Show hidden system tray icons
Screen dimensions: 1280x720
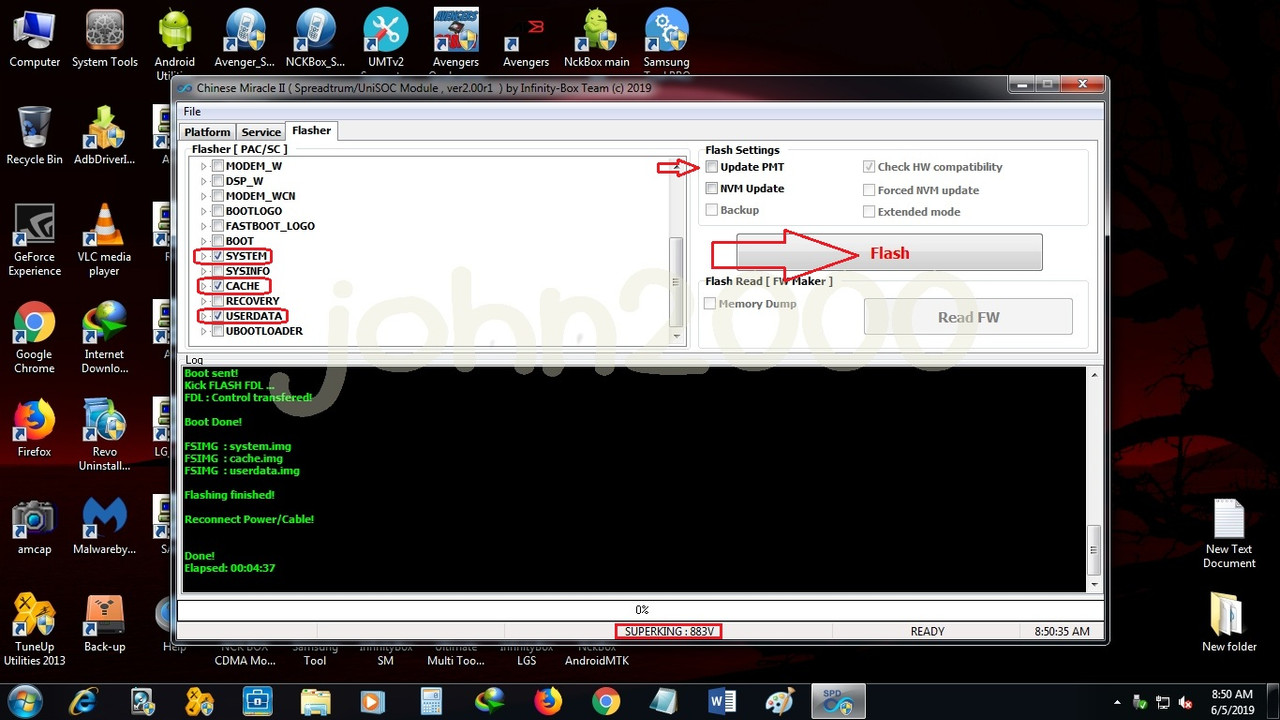pyautogui.click(x=1117, y=703)
